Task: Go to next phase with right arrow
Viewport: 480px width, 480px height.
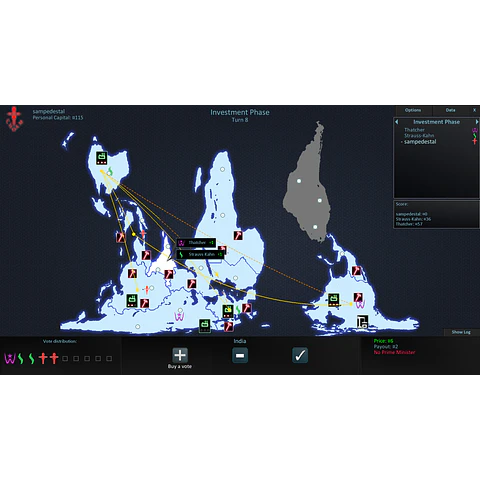Action: click(477, 122)
